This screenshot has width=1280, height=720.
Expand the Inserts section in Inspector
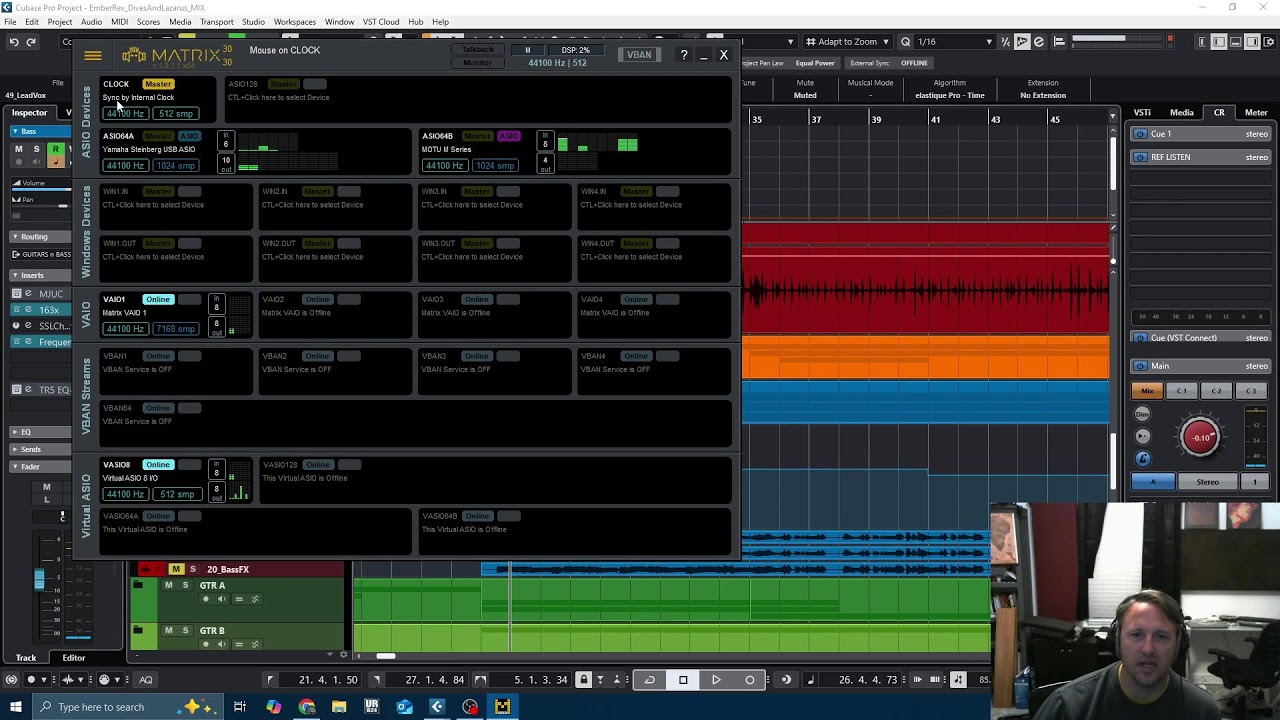tap(40, 275)
